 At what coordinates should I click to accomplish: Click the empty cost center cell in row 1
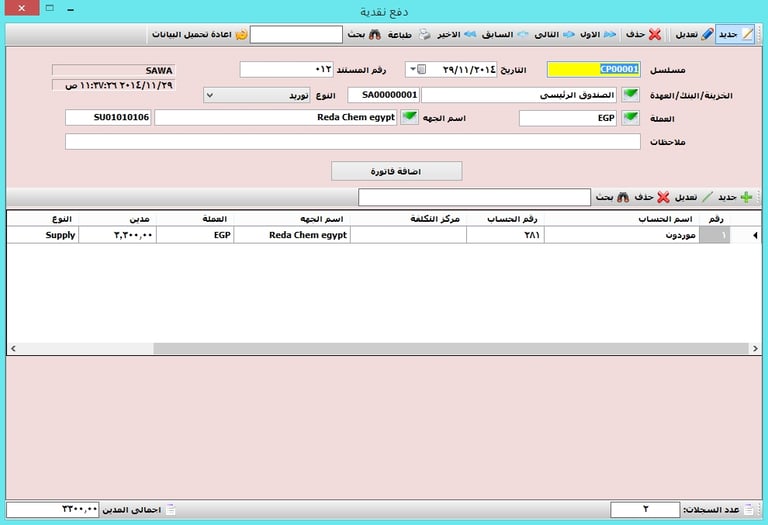click(x=408, y=235)
